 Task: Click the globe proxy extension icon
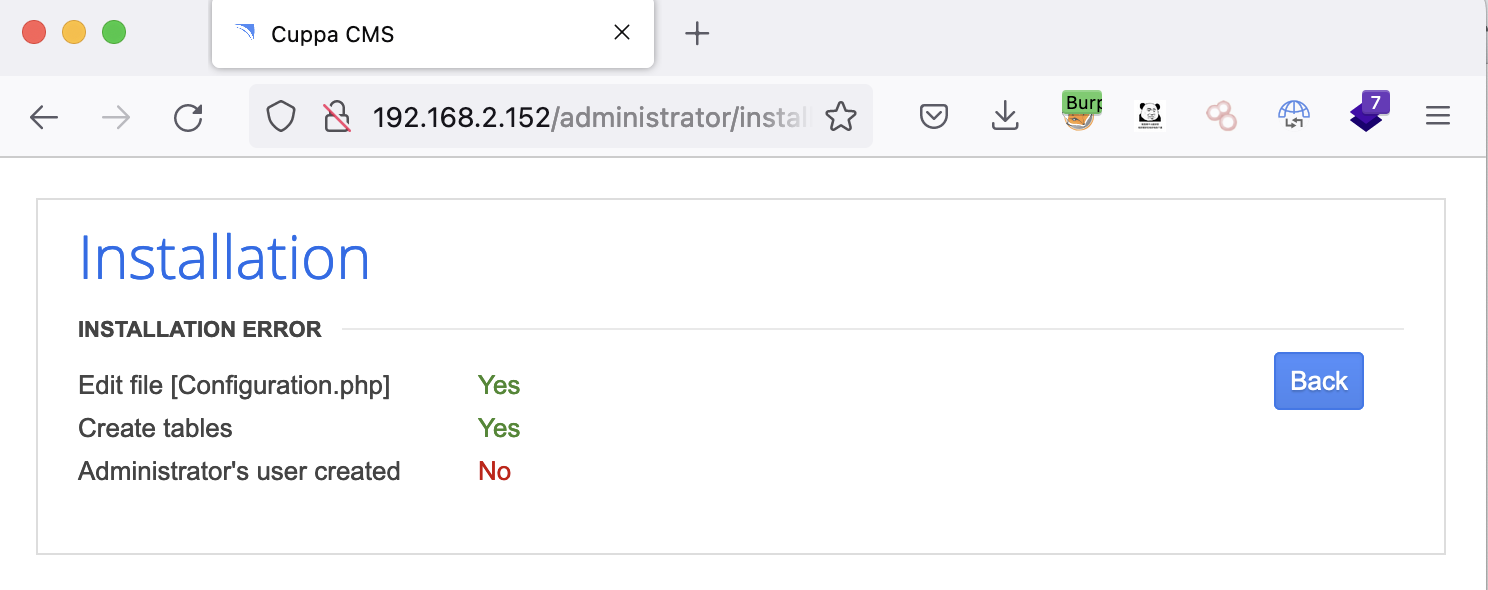coord(1294,116)
